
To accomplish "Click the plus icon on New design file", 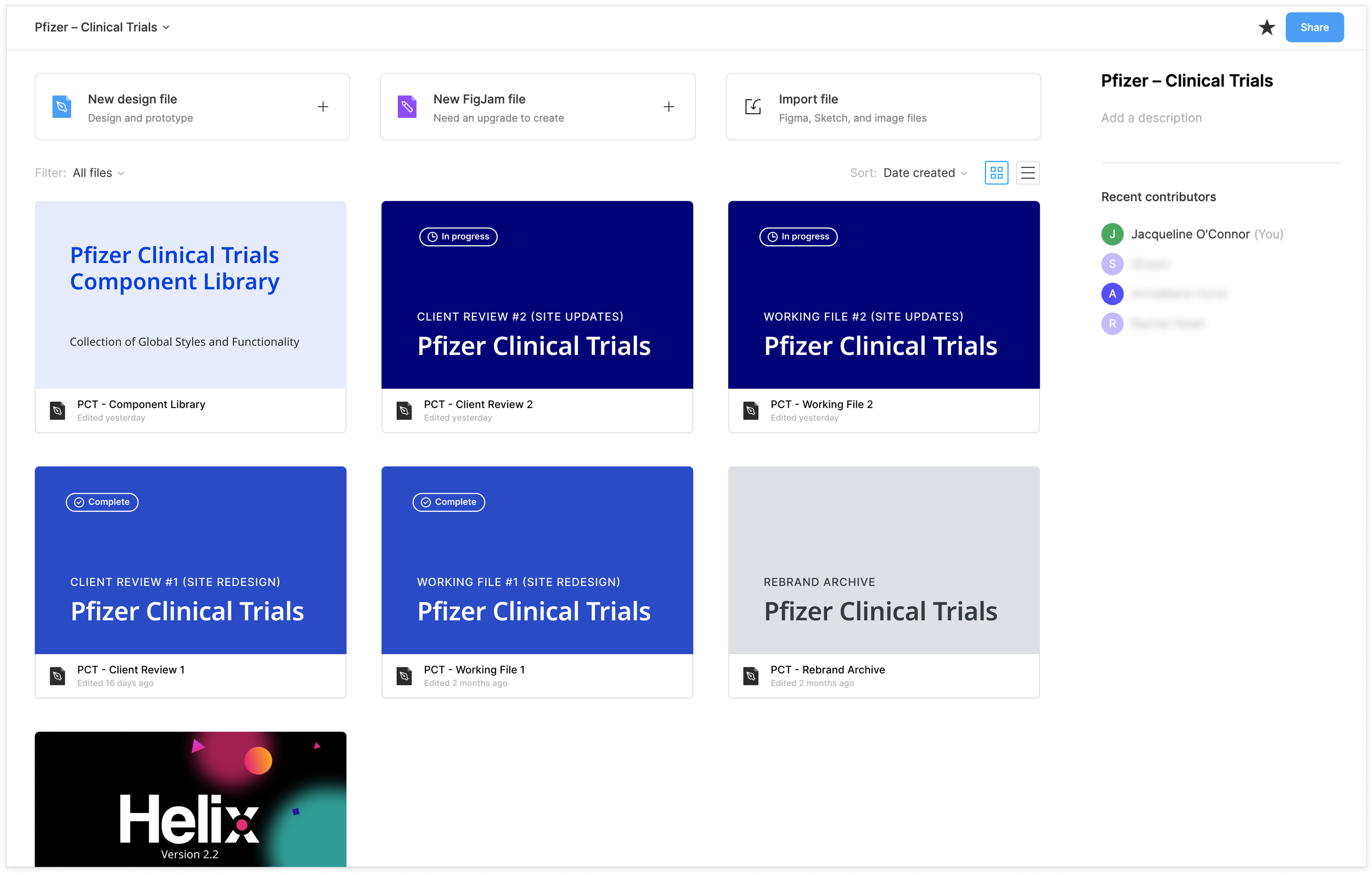I will point(323,106).
